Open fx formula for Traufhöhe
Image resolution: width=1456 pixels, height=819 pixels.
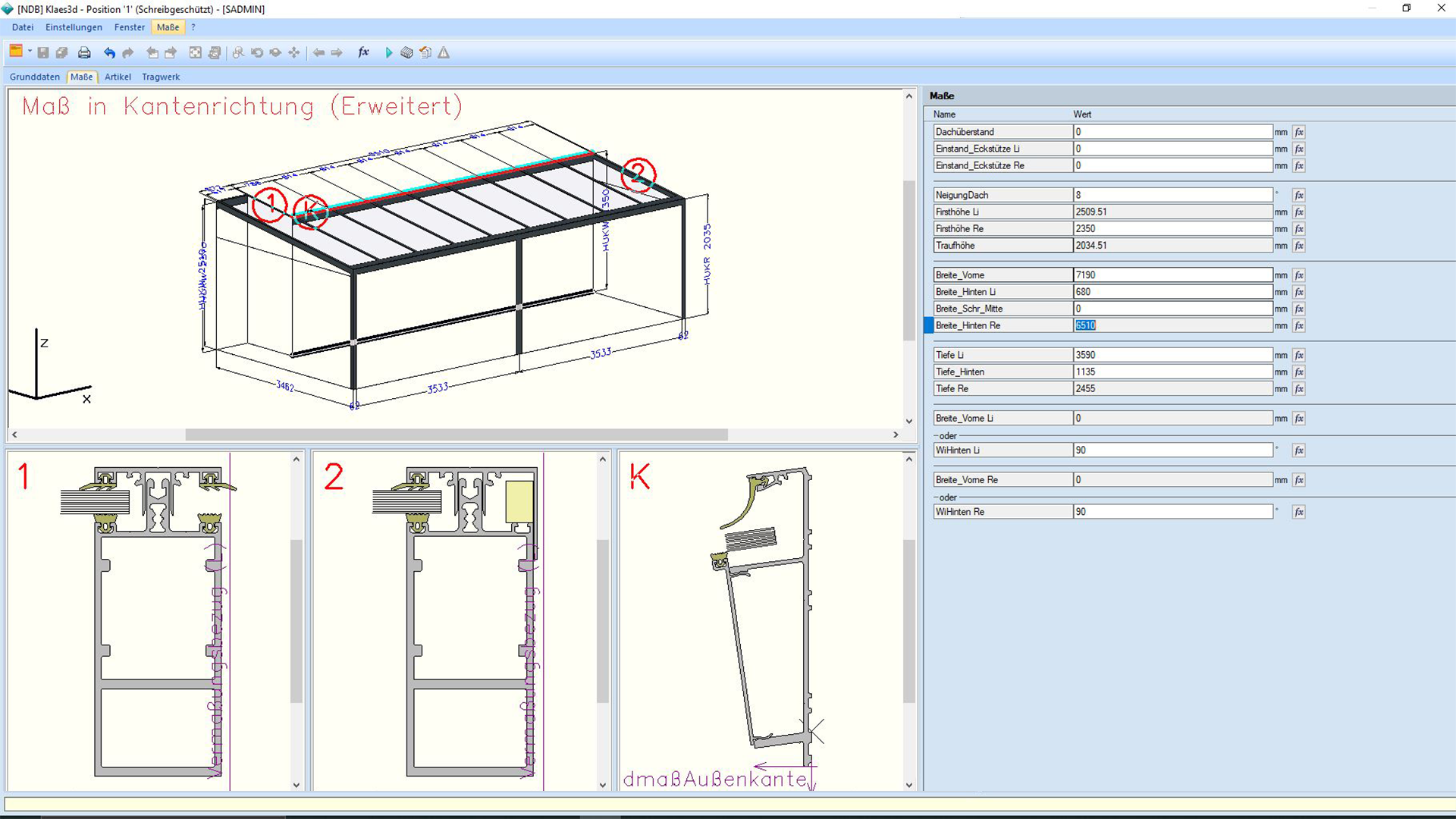coord(1299,246)
